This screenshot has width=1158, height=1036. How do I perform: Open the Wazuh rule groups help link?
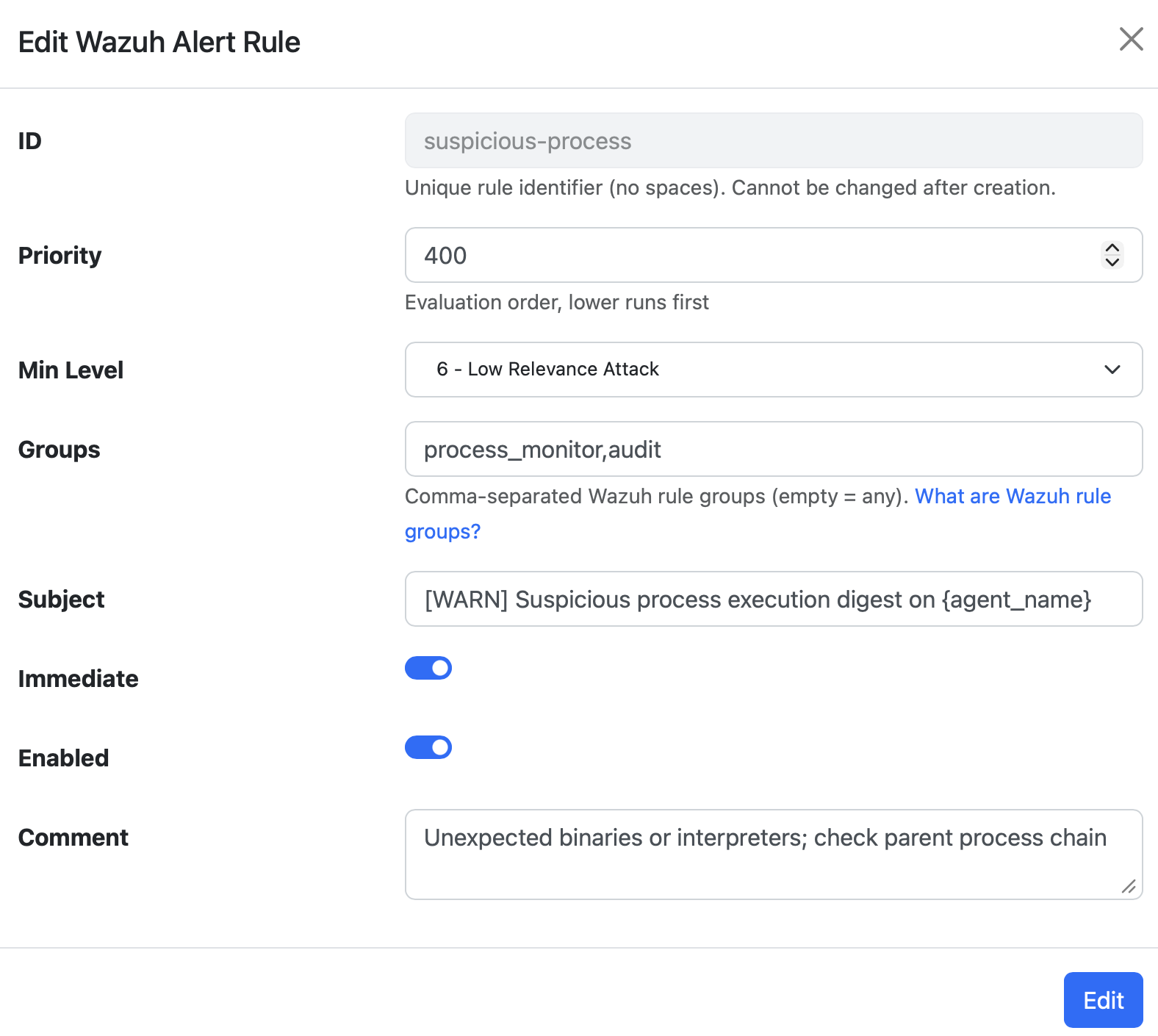pyautogui.click(x=1013, y=497)
